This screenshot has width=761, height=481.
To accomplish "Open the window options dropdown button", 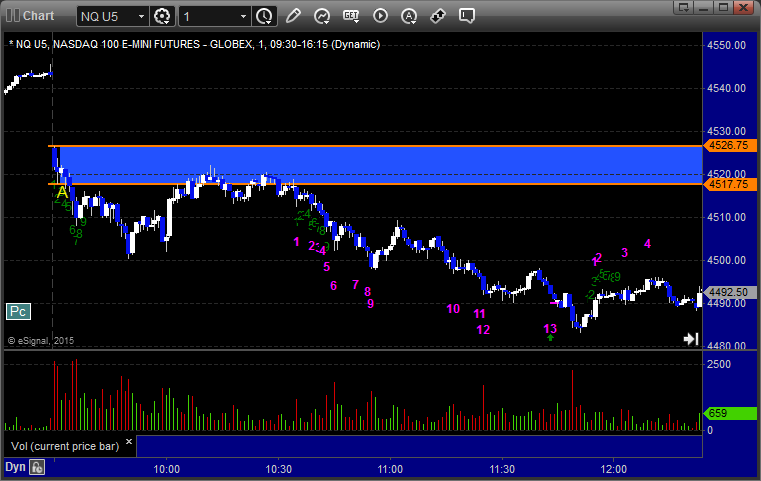I will click(684, 7).
